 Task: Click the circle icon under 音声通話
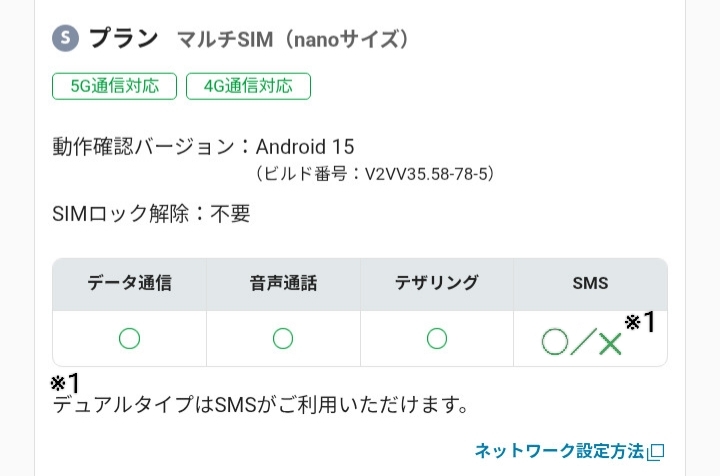pos(283,339)
